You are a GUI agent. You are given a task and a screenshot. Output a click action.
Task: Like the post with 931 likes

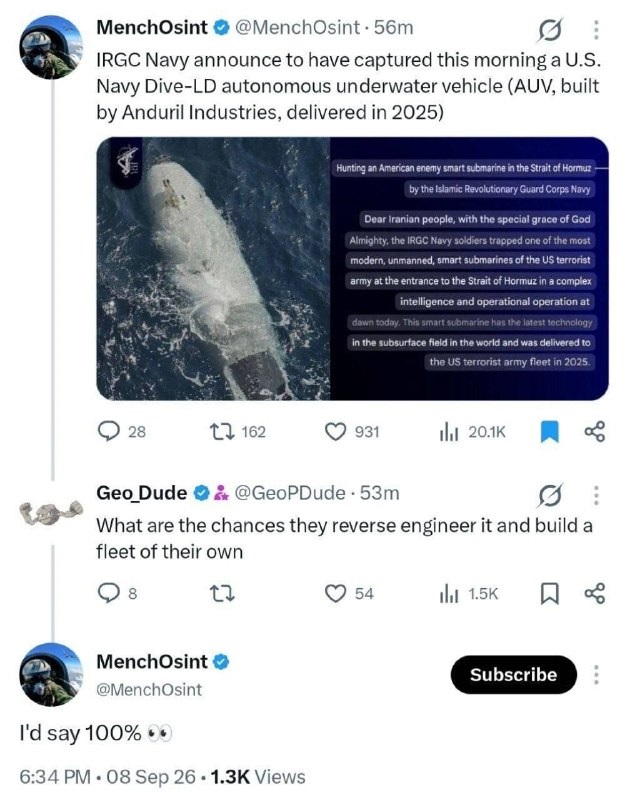[x=352, y=432]
